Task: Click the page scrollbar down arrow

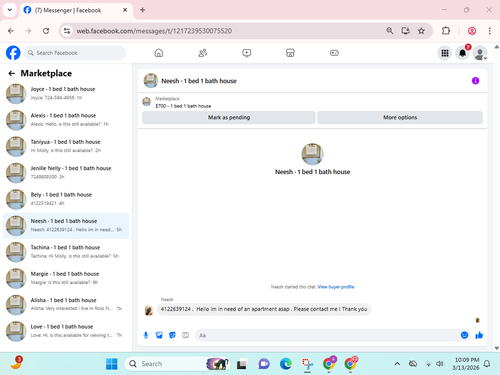Action: [x=497, y=348]
